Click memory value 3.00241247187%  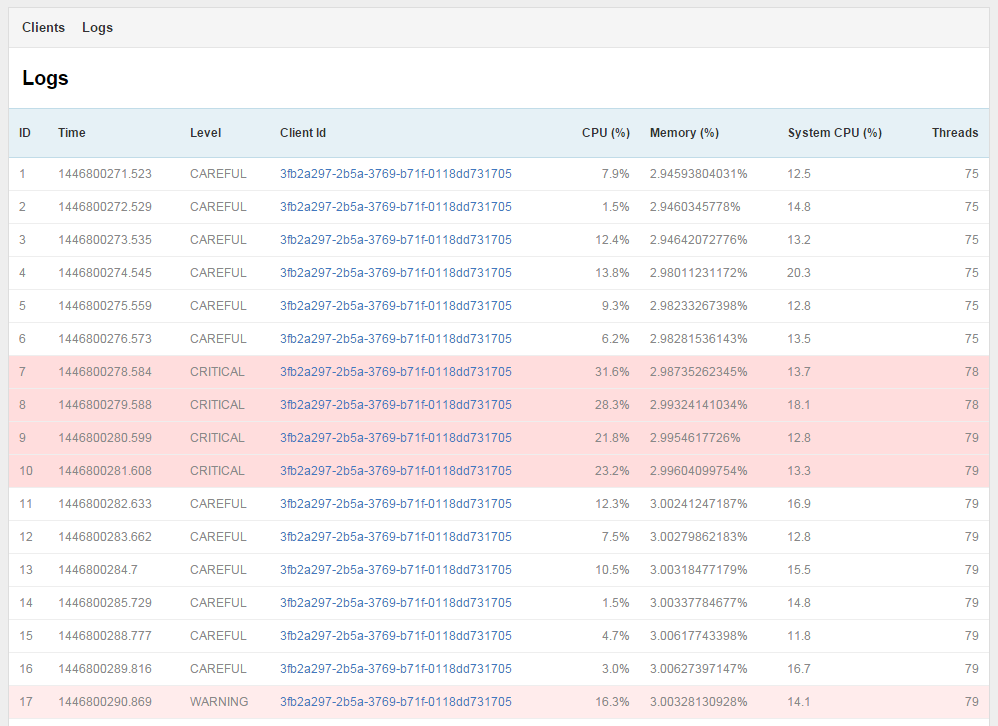click(699, 504)
